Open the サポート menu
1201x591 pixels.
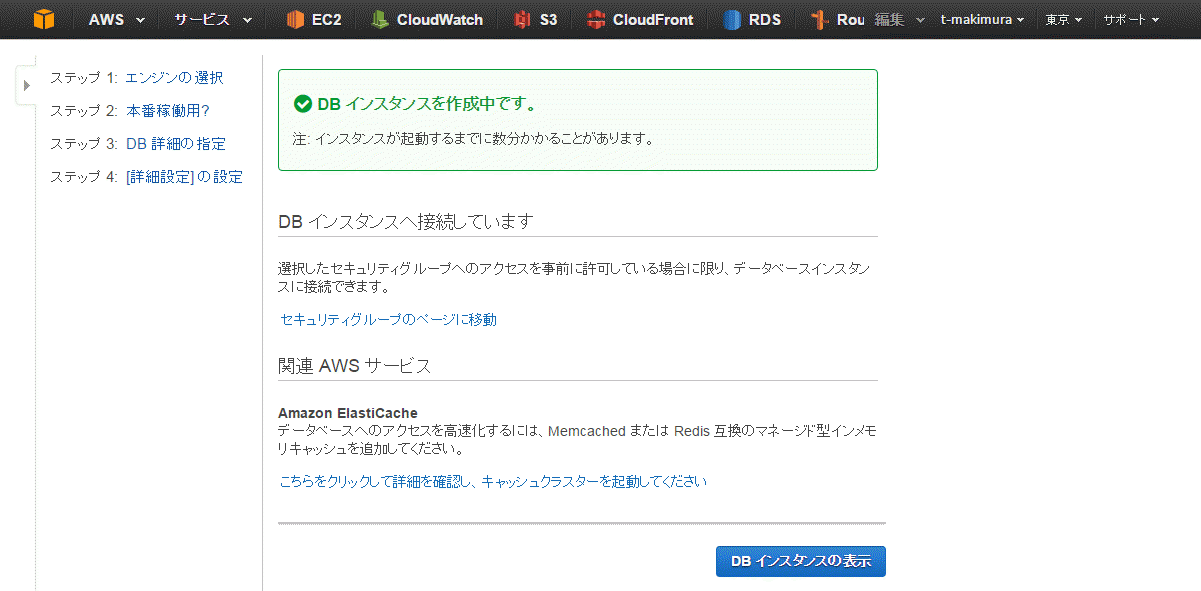[1131, 19]
